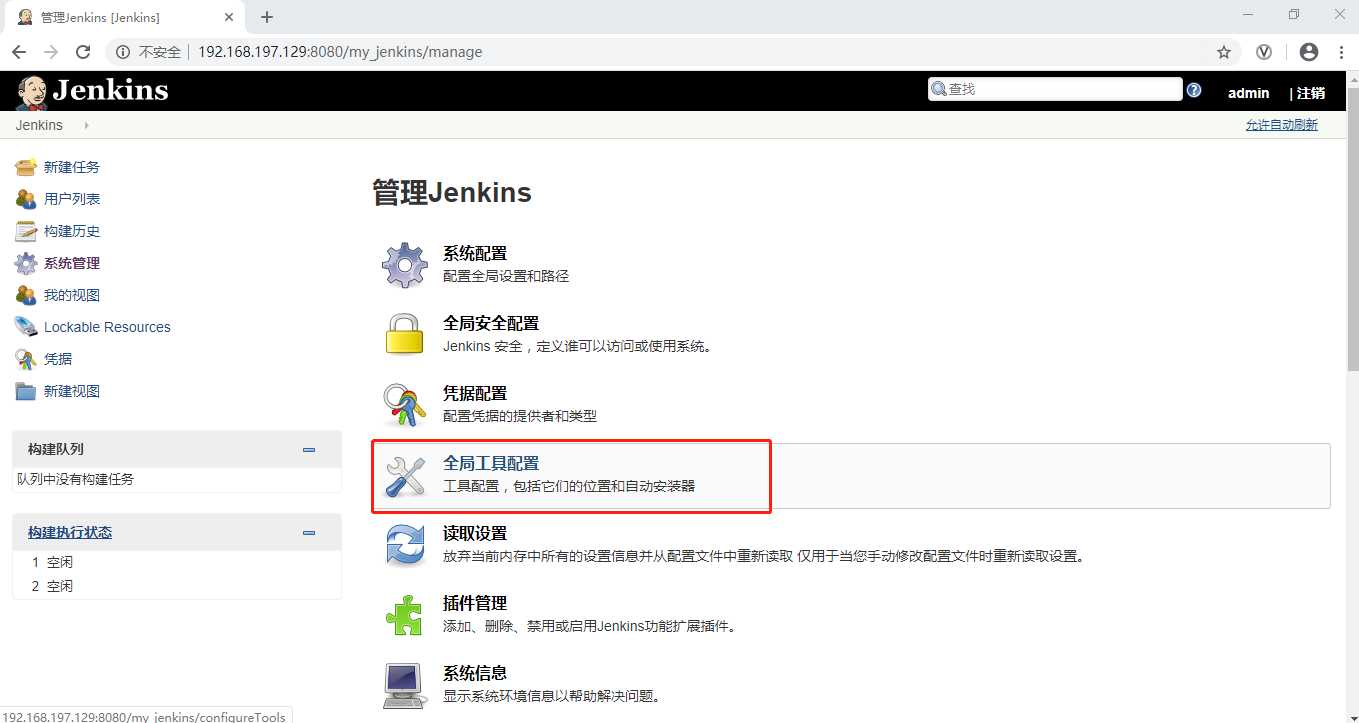Viewport: 1359px width, 723px height.
Task: Click the browser forward arrow
Action: click(51, 52)
